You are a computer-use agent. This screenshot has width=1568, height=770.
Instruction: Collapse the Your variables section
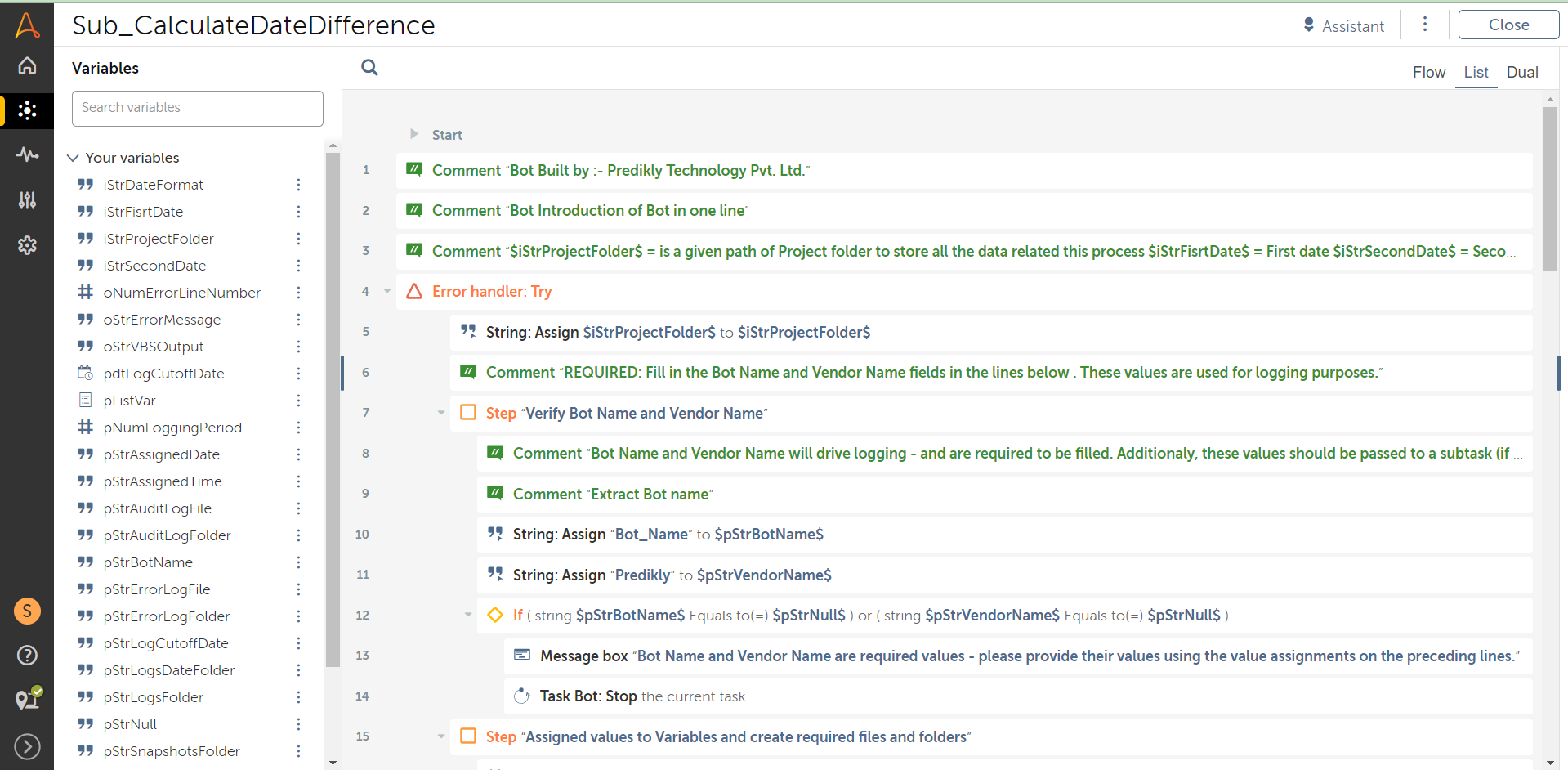(73, 158)
